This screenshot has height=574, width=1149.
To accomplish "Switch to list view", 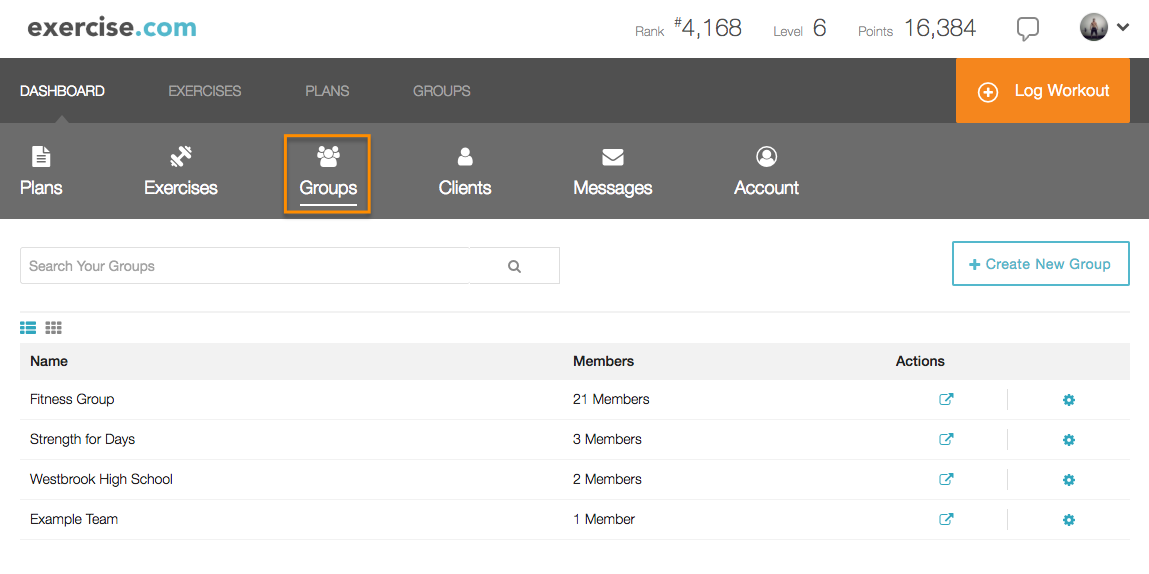I will pyautogui.click(x=28, y=328).
